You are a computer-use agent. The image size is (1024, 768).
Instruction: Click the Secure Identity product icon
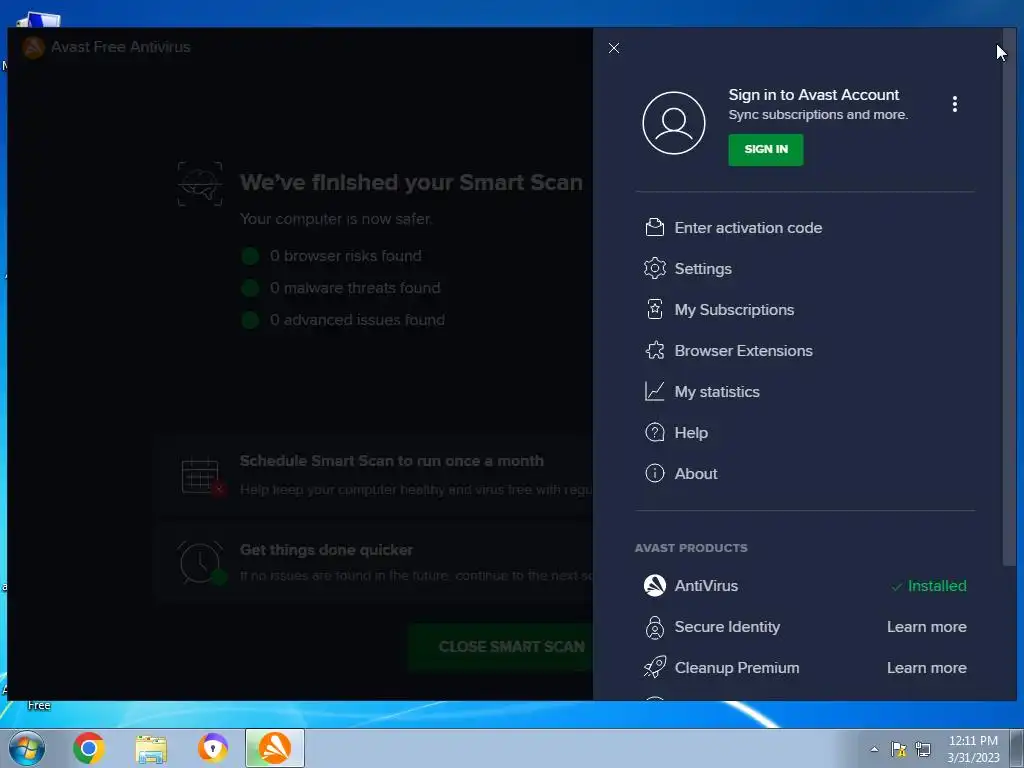(x=654, y=627)
